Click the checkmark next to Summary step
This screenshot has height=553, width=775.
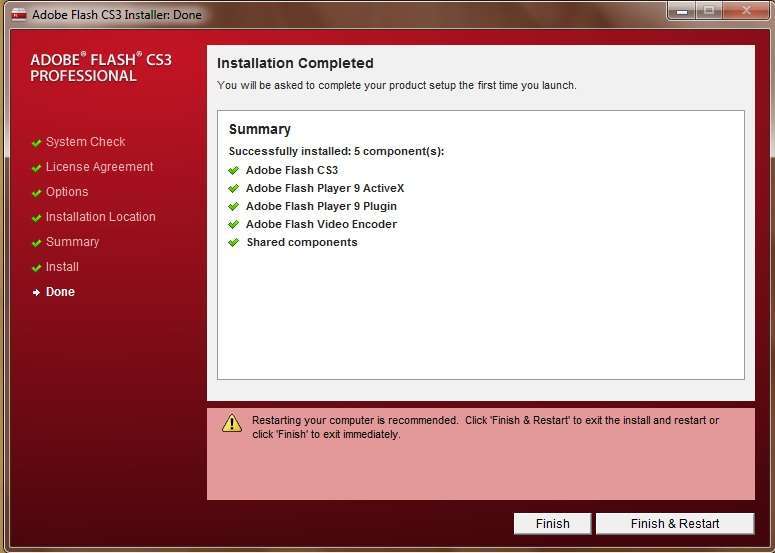tap(36, 243)
